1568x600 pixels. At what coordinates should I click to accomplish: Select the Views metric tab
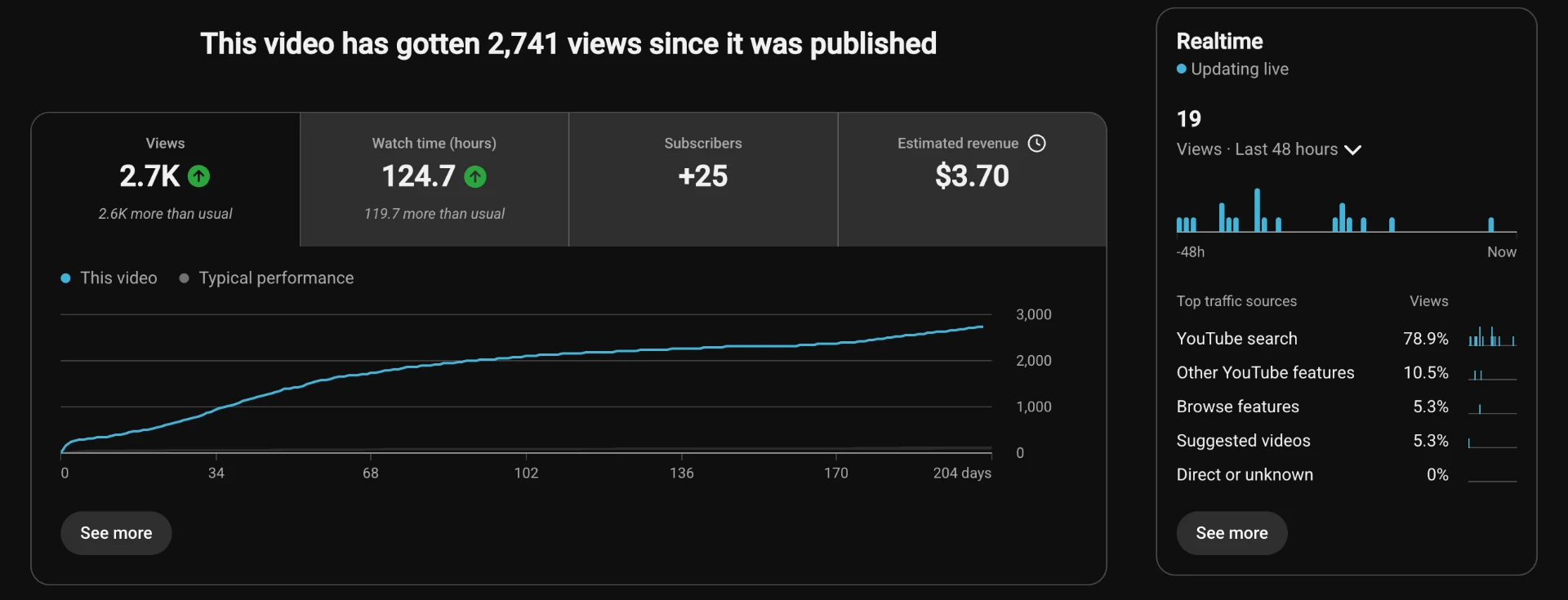pyautogui.click(x=166, y=180)
